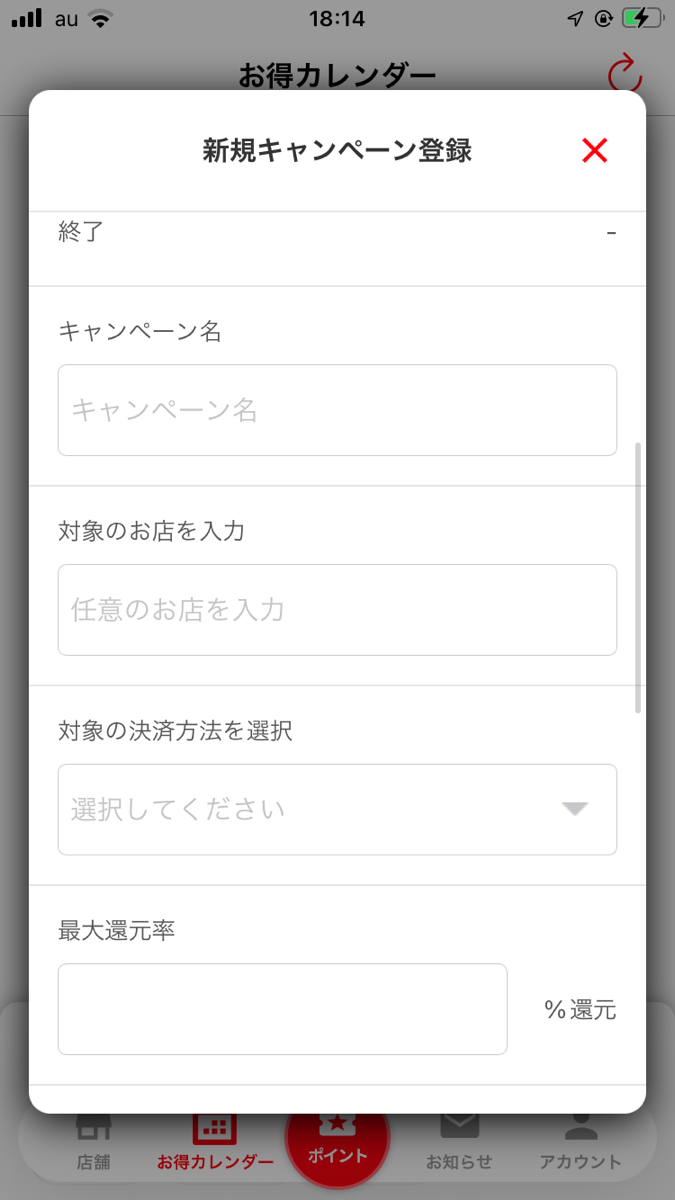Open the 店舗 store tab icon
The width and height of the screenshot is (675, 1200).
pyautogui.click(x=94, y=1130)
